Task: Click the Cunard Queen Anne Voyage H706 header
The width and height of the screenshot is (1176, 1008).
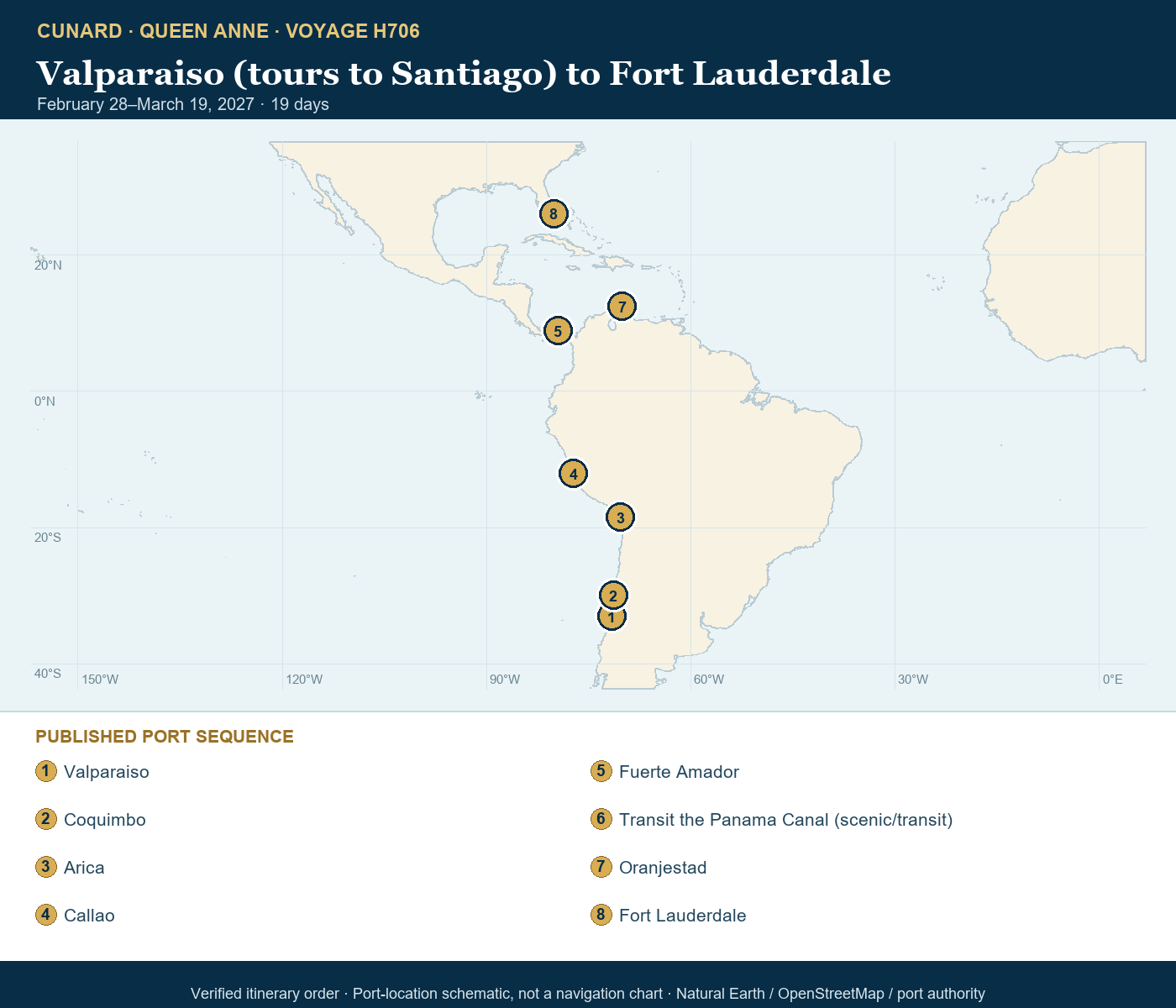Action: coord(228,31)
